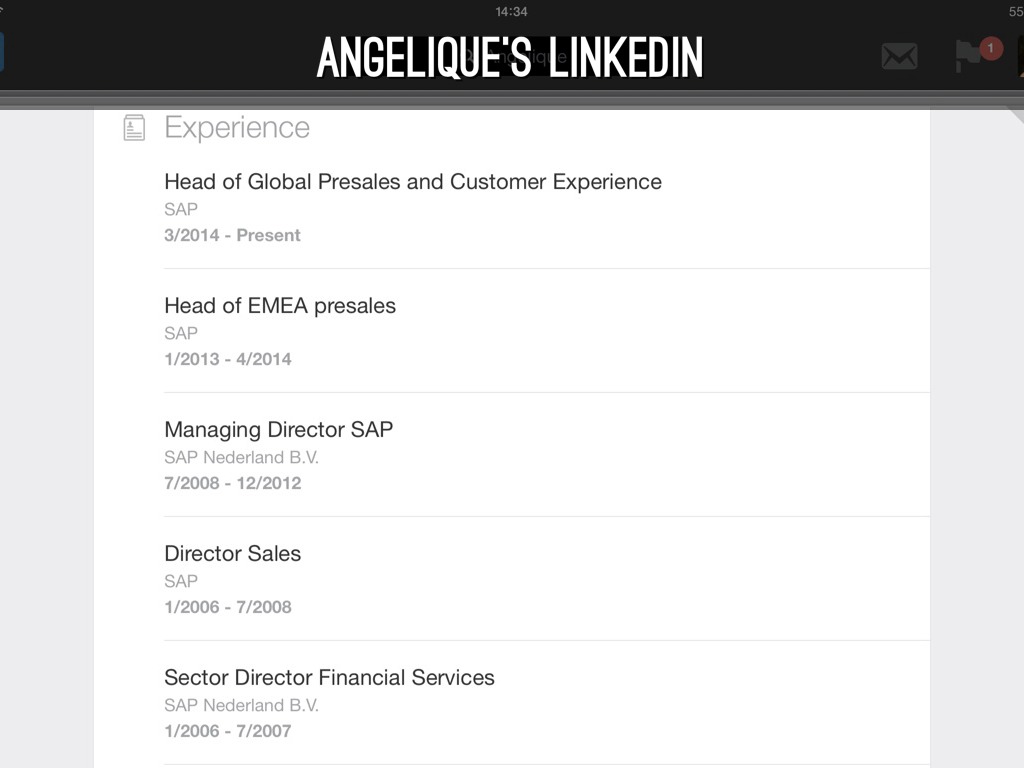Click the Angelique's LinkedIn title text
Viewport: 1024px width, 768px height.
coord(510,58)
